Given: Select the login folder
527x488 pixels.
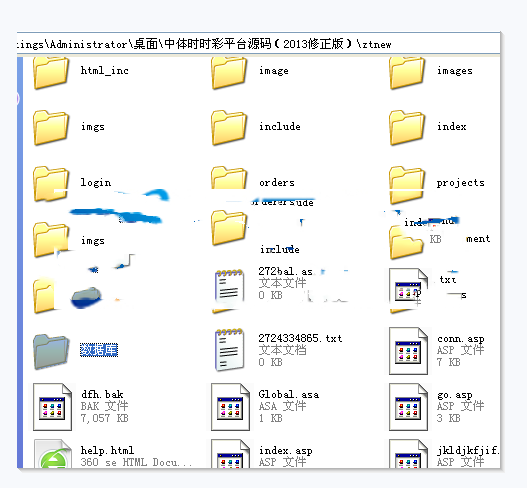Looking at the screenshot, I should [x=51, y=184].
